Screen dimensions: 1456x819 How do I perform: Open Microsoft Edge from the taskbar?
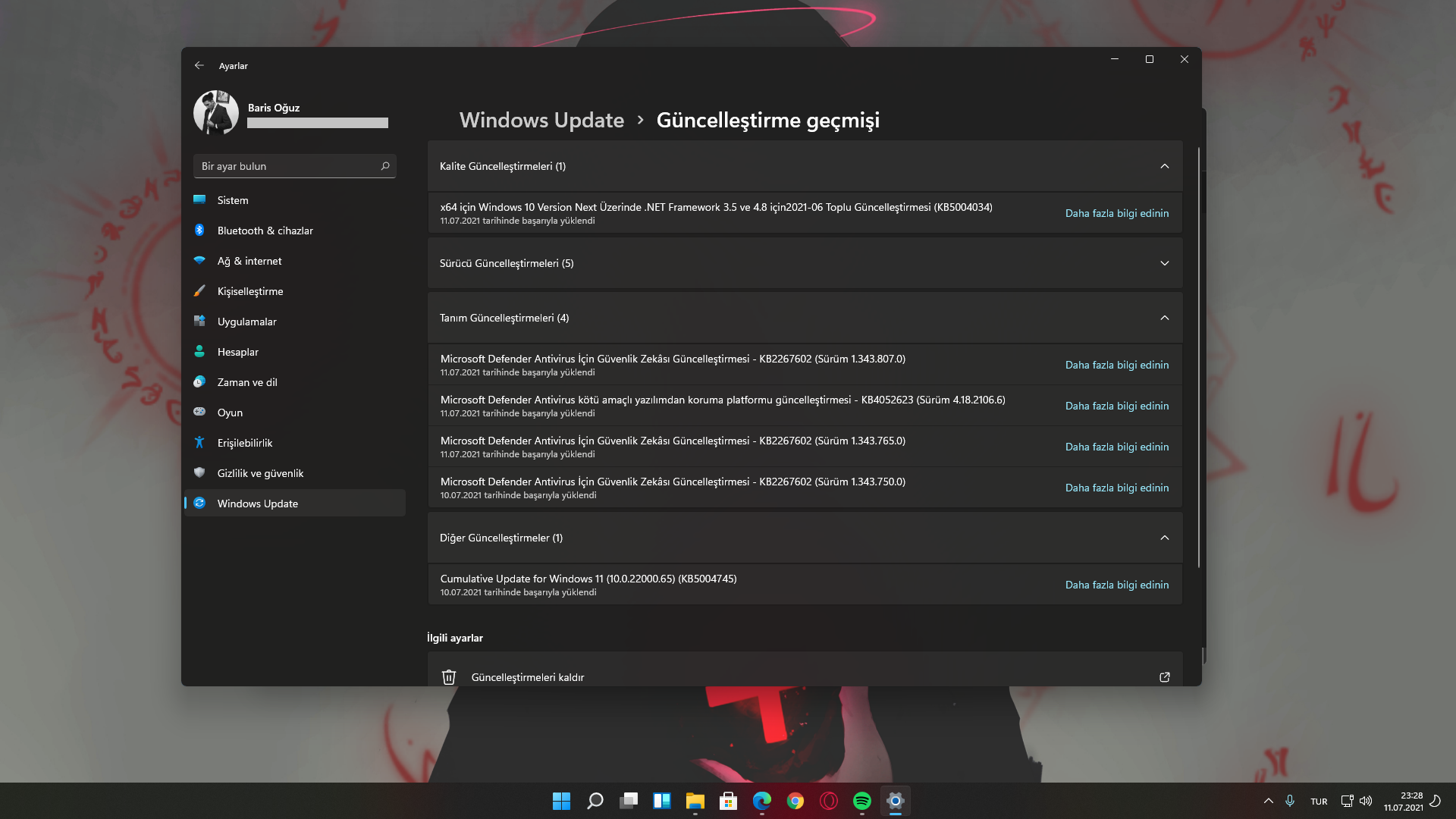761,801
